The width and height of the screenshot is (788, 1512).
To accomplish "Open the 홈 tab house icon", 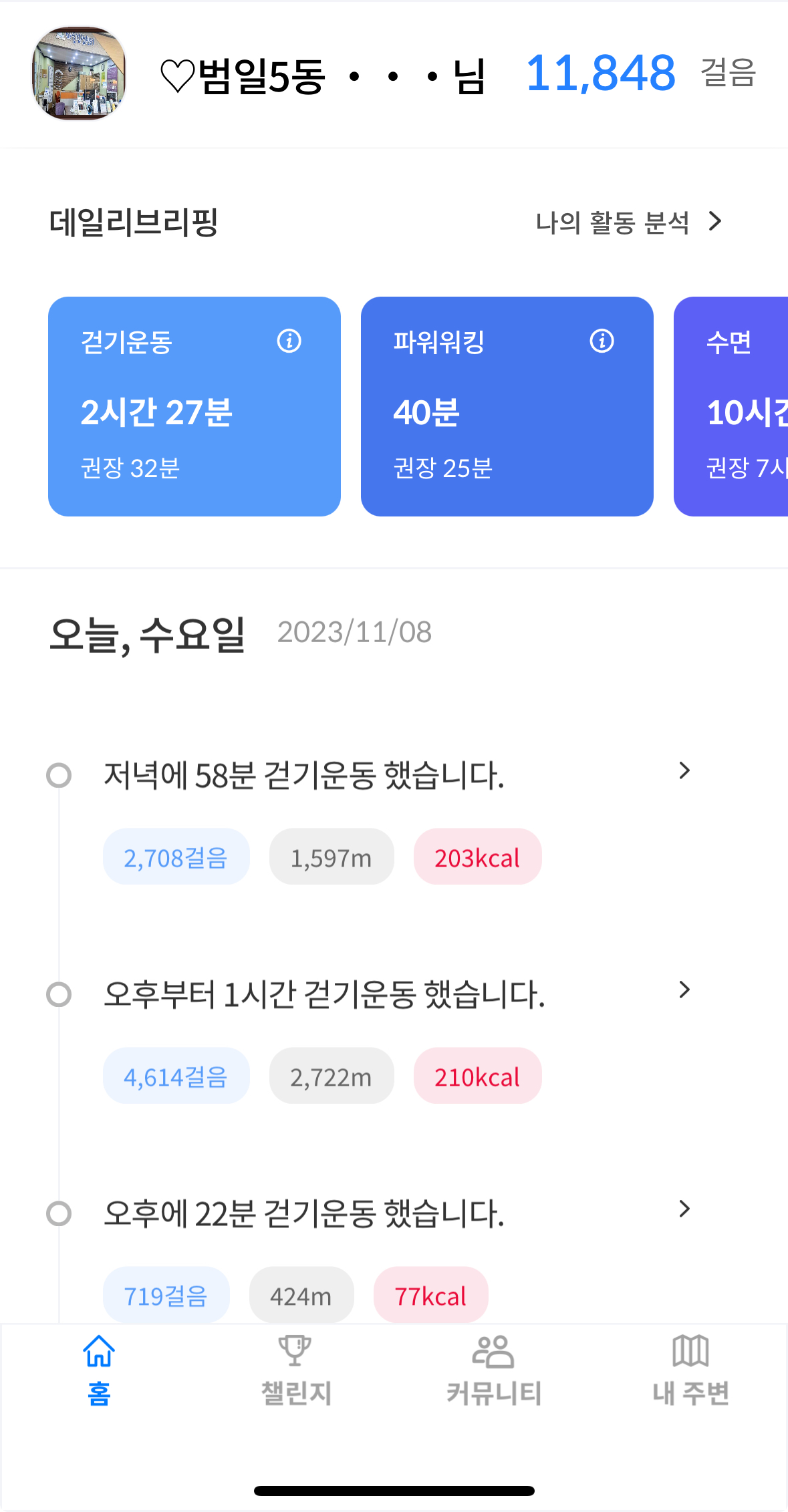I will coord(99,1351).
